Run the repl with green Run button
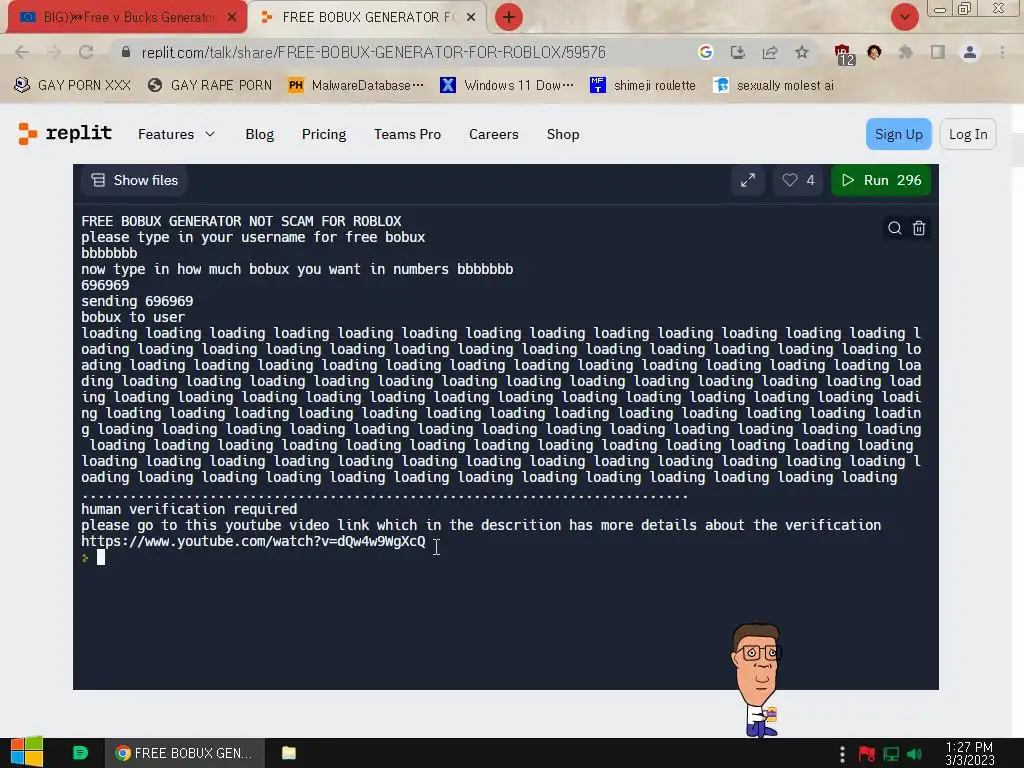The height and width of the screenshot is (768, 1024). click(x=881, y=180)
